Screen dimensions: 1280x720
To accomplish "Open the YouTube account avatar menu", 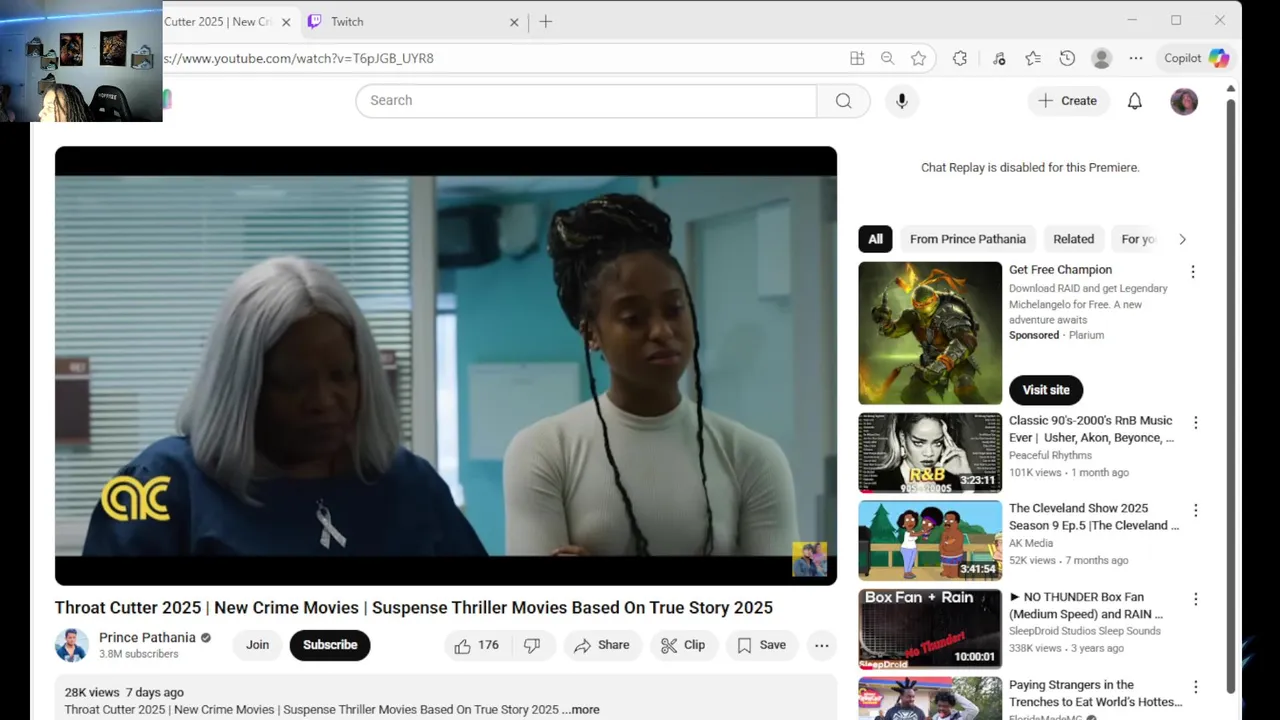I will (1184, 101).
